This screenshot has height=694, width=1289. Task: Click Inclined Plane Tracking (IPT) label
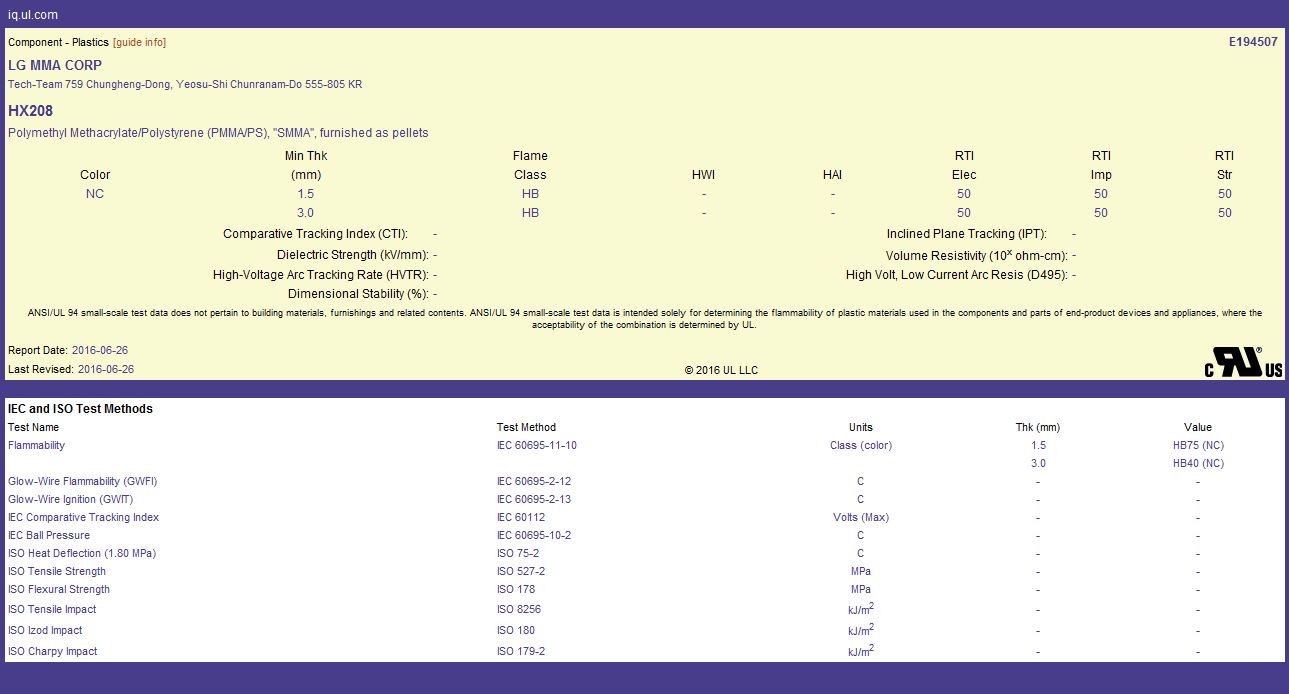click(x=967, y=233)
